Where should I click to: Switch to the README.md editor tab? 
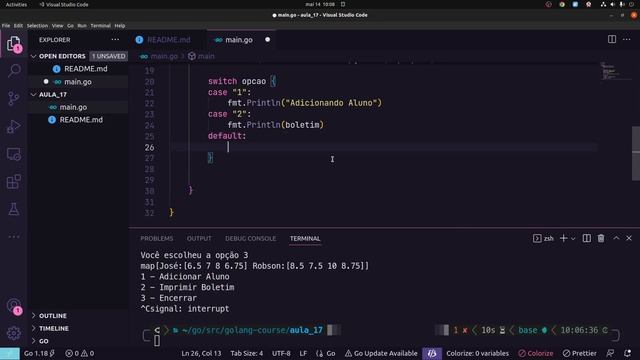pos(168,40)
